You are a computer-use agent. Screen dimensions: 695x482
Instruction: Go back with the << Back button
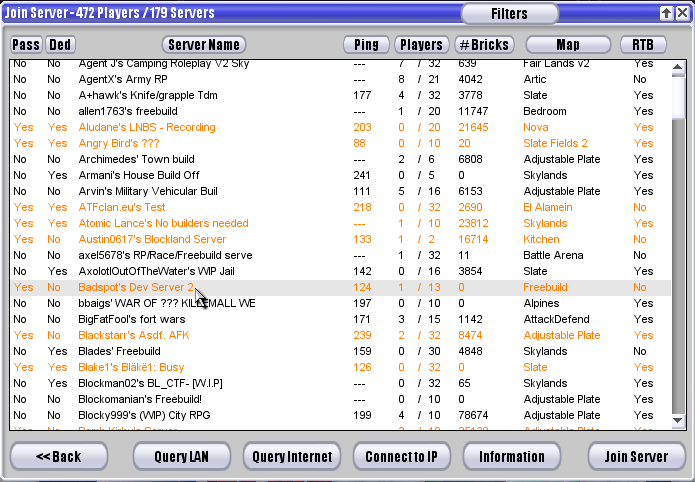pos(58,457)
